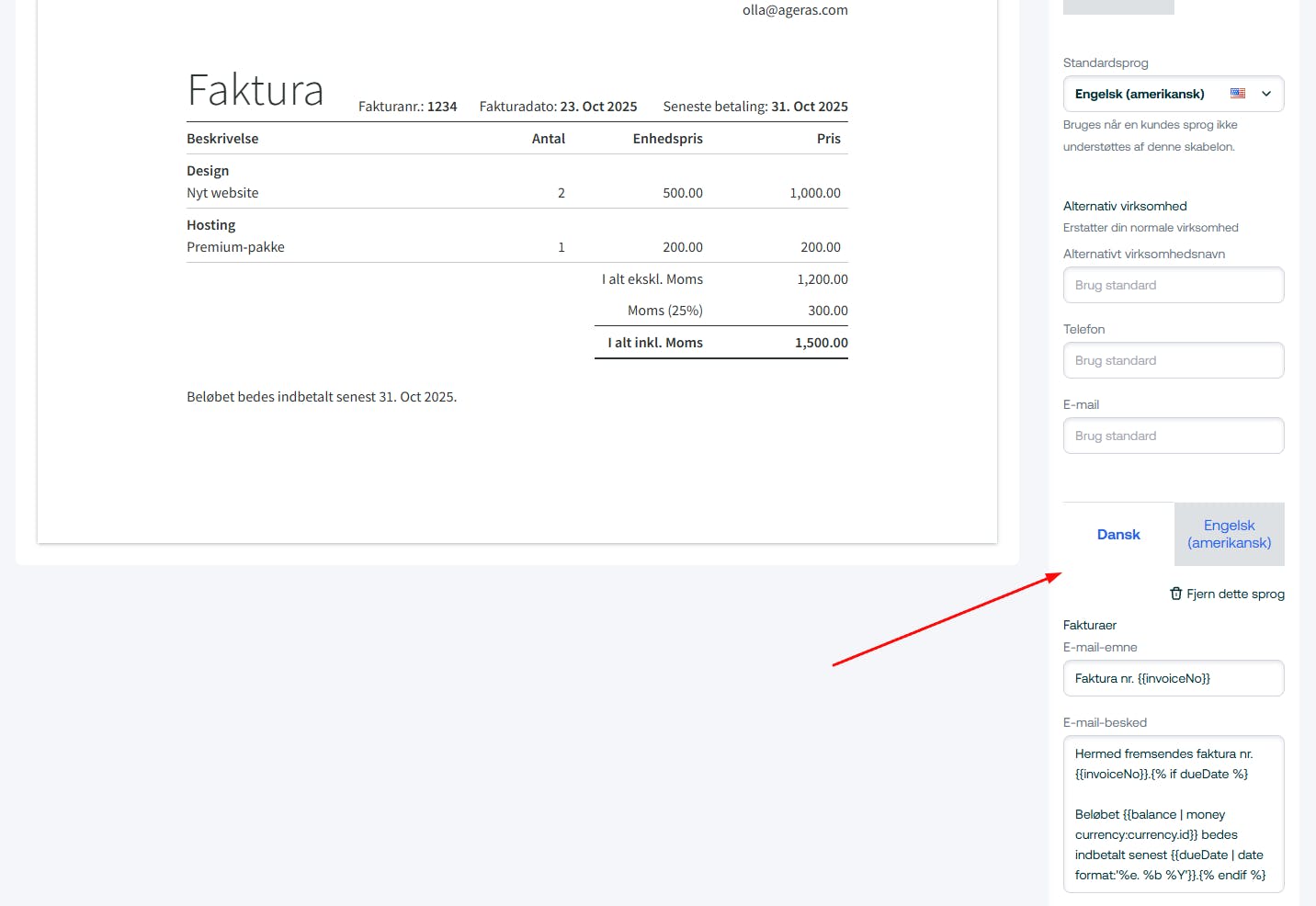The height and width of the screenshot is (906, 1316).
Task: Click the Beløbet bedes indbetalt payment note
Action: (322, 397)
